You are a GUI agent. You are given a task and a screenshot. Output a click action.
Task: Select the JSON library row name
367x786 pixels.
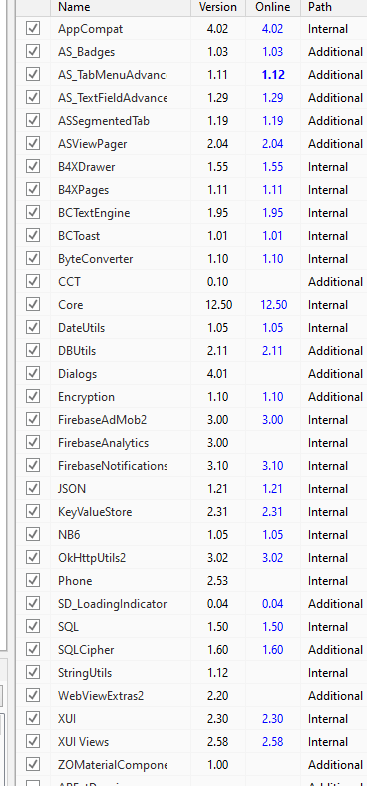pyautogui.click(x=72, y=489)
